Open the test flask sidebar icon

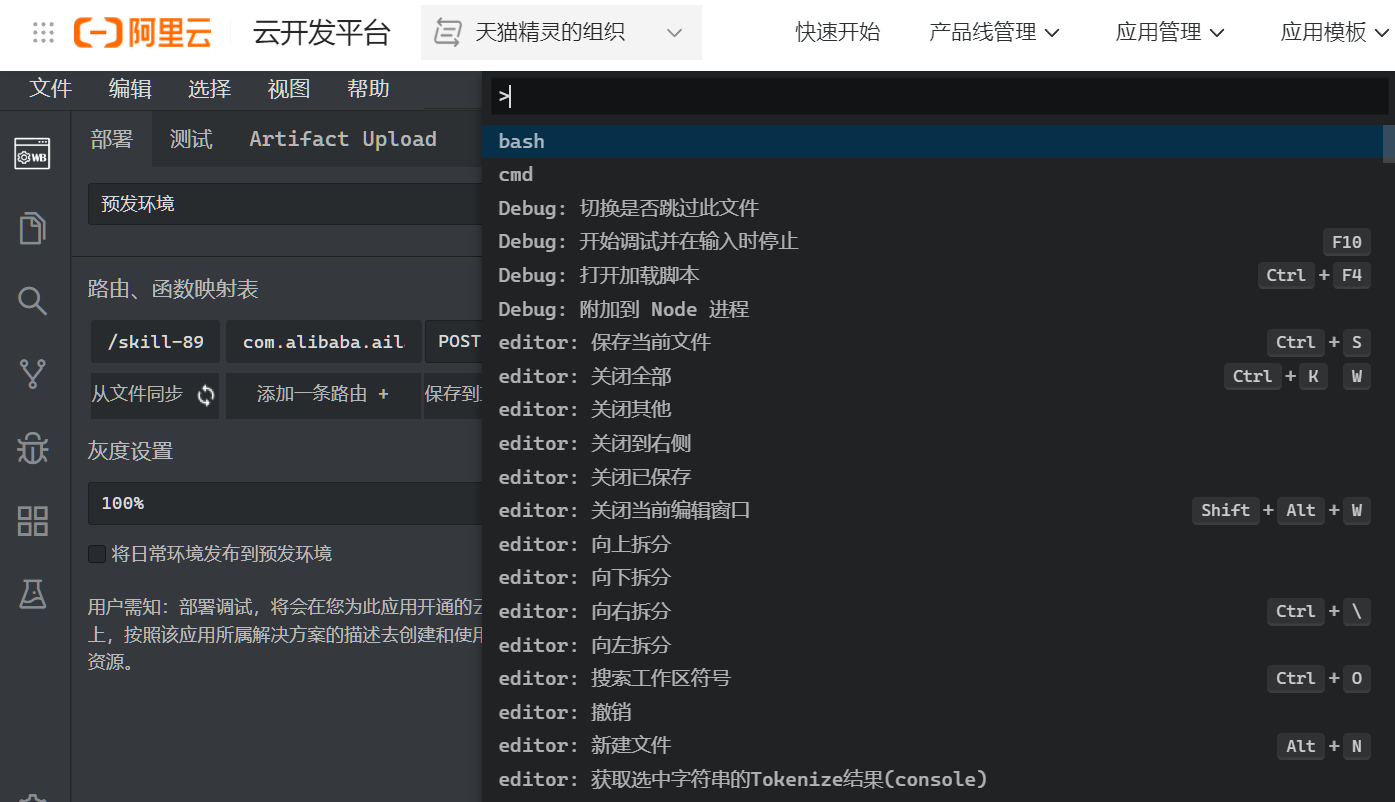[32, 594]
